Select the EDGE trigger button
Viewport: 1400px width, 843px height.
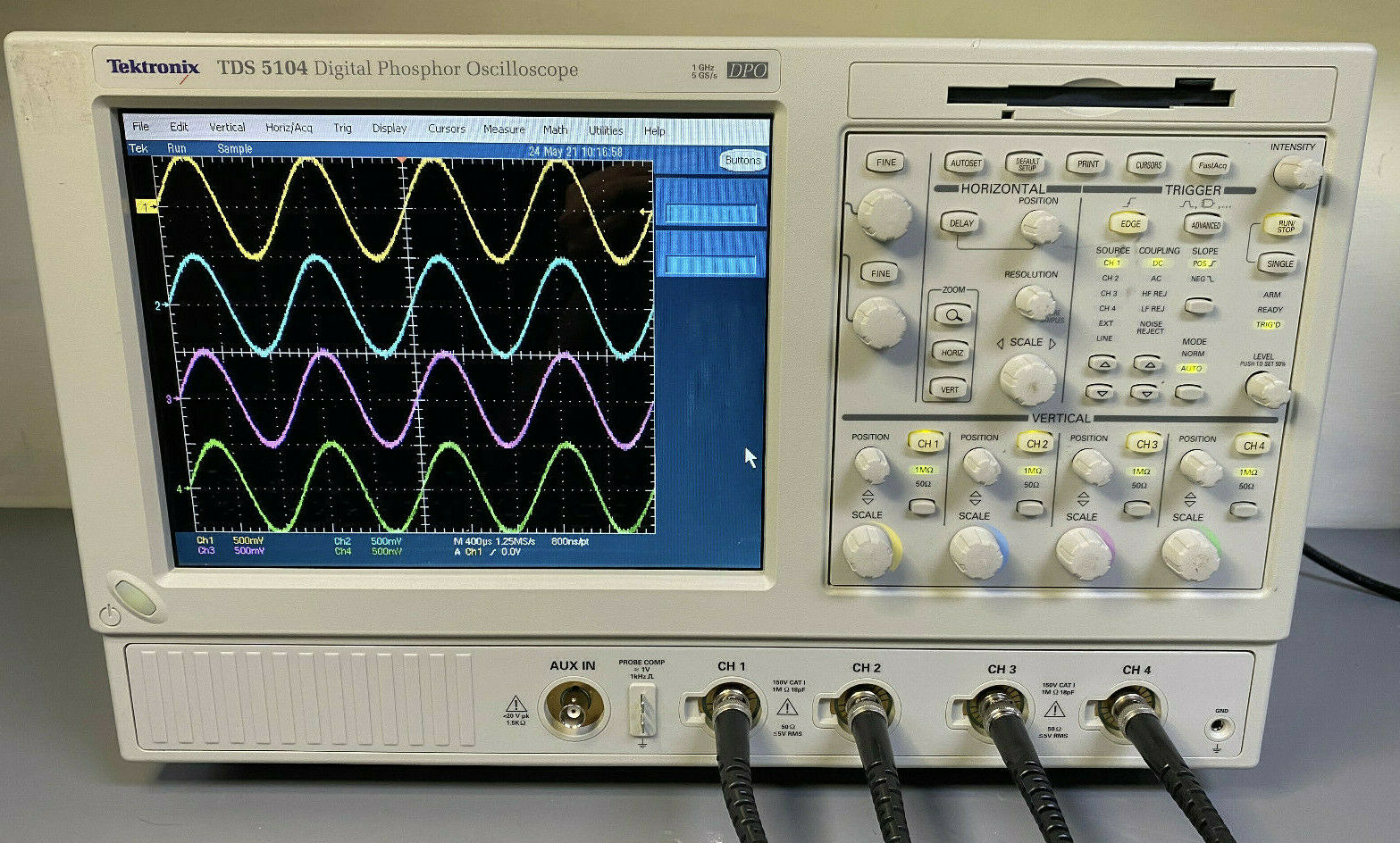(1130, 224)
